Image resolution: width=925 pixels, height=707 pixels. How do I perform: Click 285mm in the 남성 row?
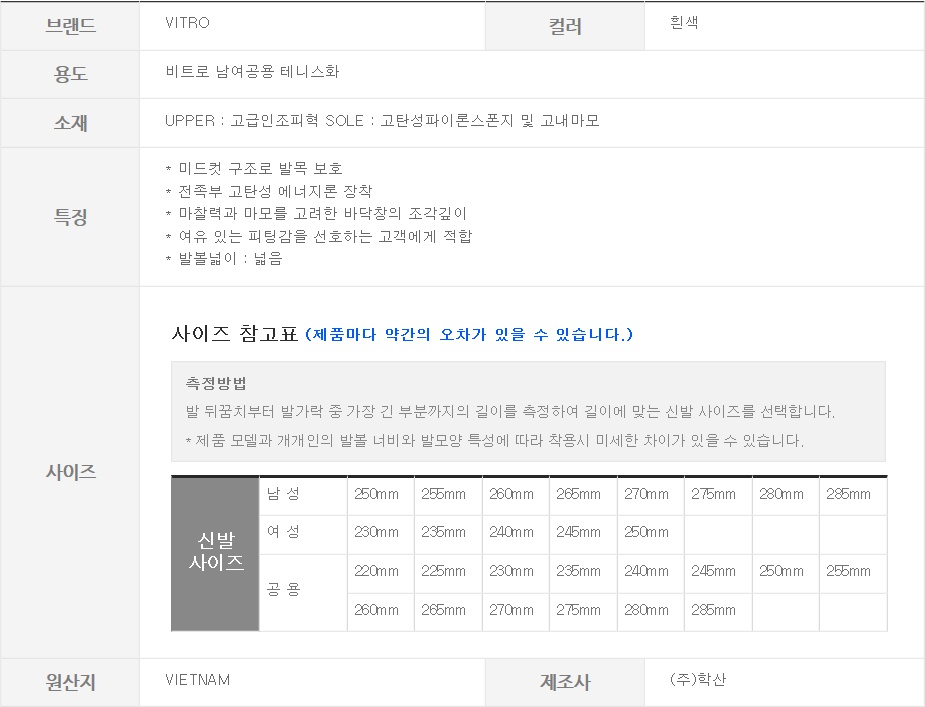click(848, 494)
